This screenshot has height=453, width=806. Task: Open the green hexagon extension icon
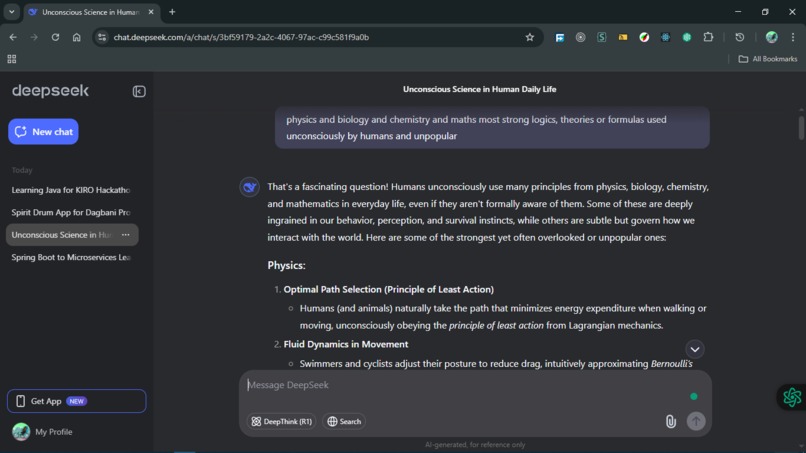(687, 37)
